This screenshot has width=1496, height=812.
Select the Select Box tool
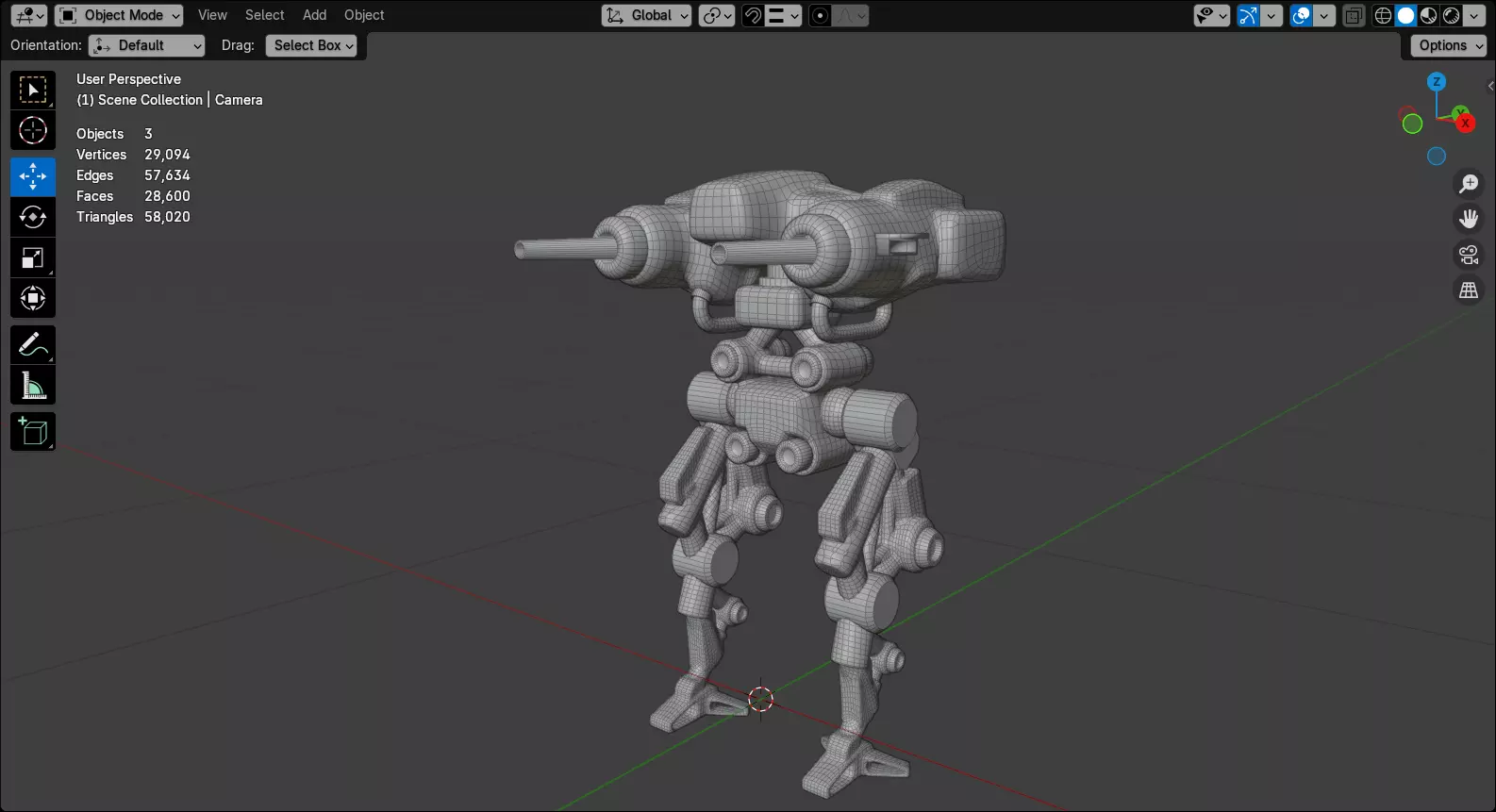33,91
